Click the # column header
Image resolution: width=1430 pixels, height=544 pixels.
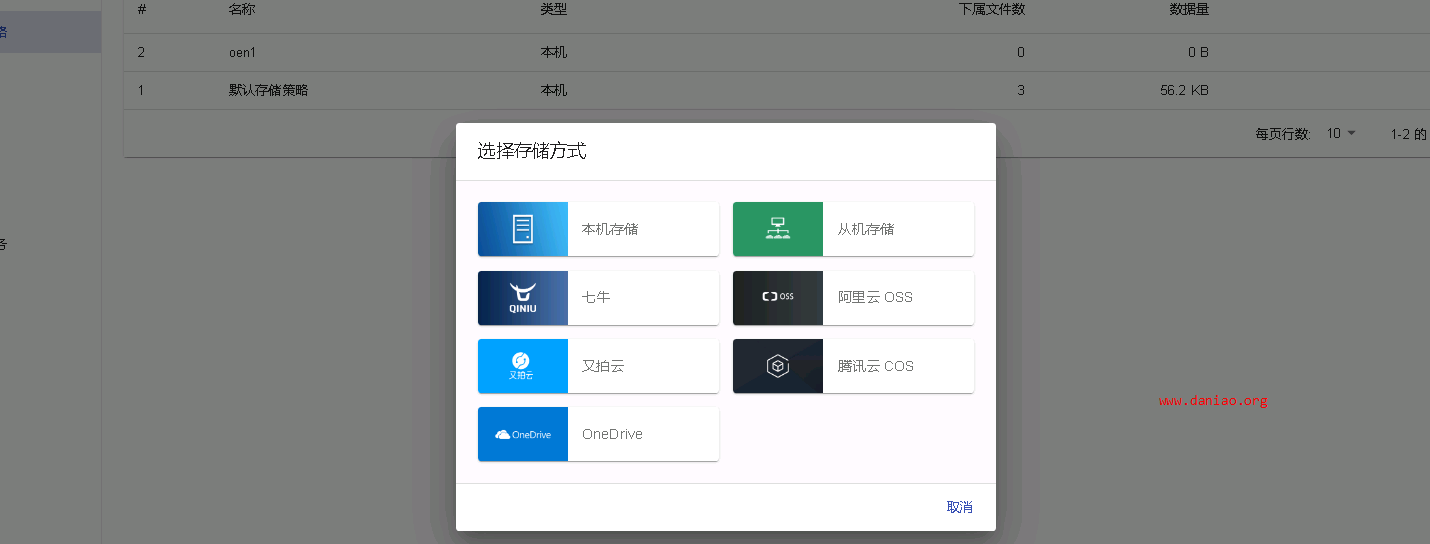(x=142, y=9)
